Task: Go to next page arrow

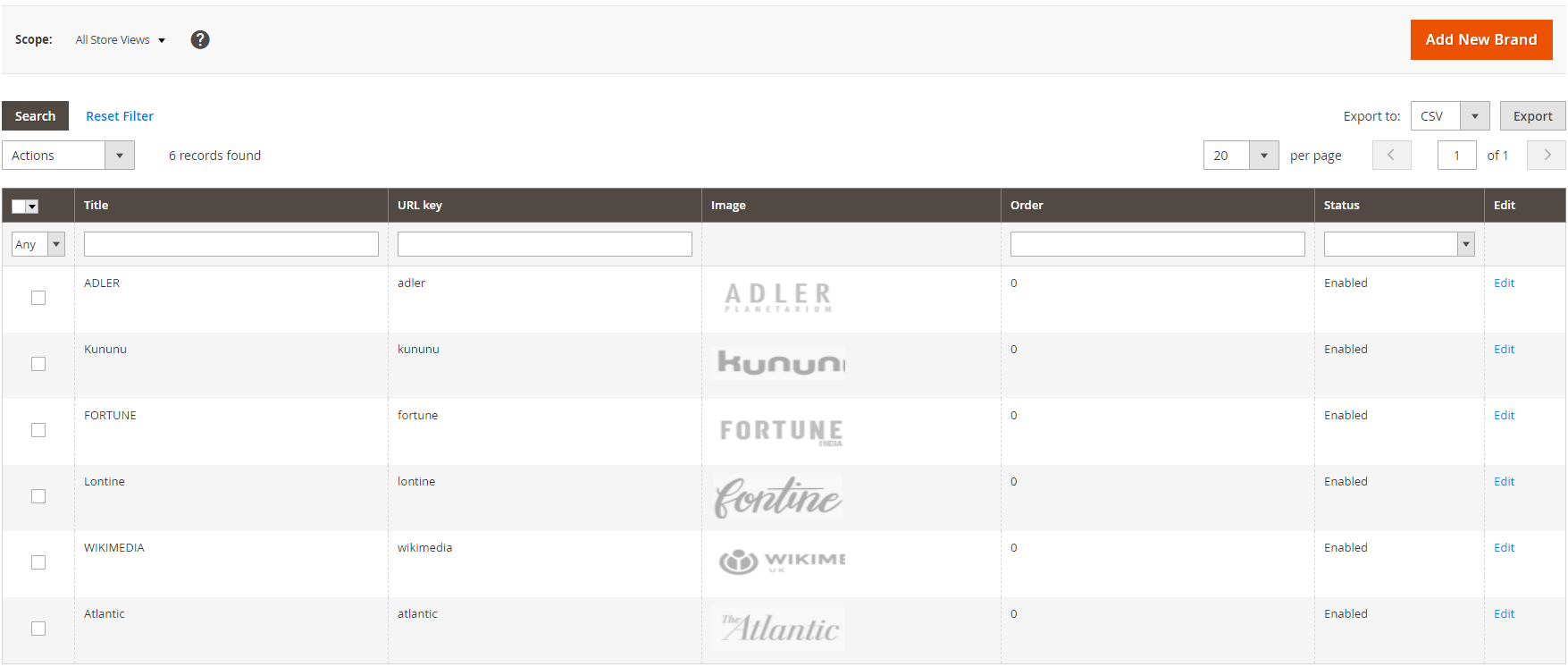Action: point(1547,155)
